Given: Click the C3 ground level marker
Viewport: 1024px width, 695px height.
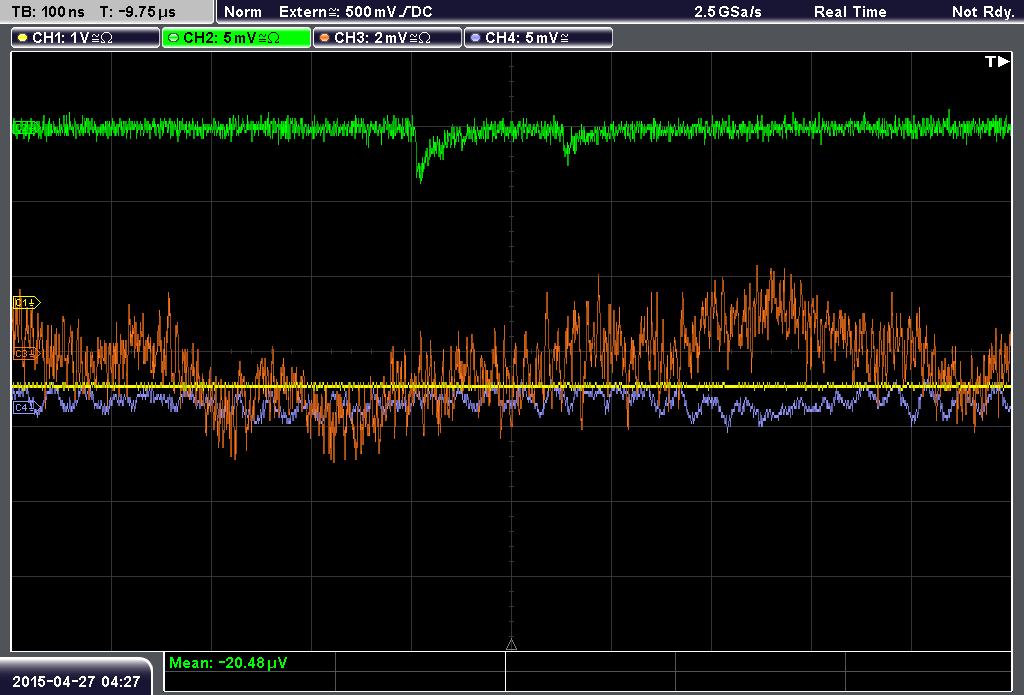Looking at the screenshot, I should [27, 353].
